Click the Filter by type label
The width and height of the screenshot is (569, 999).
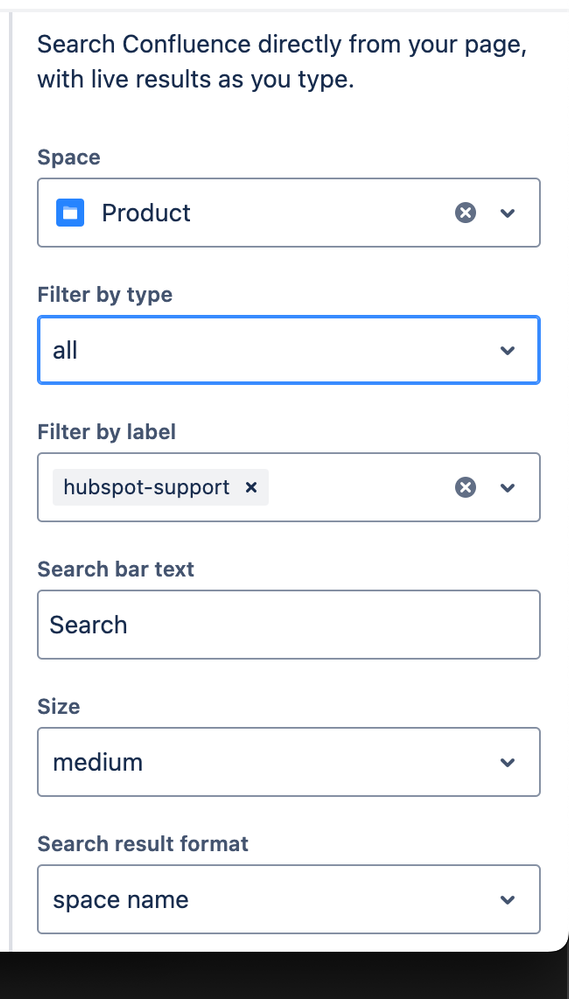[x=105, y=294]
